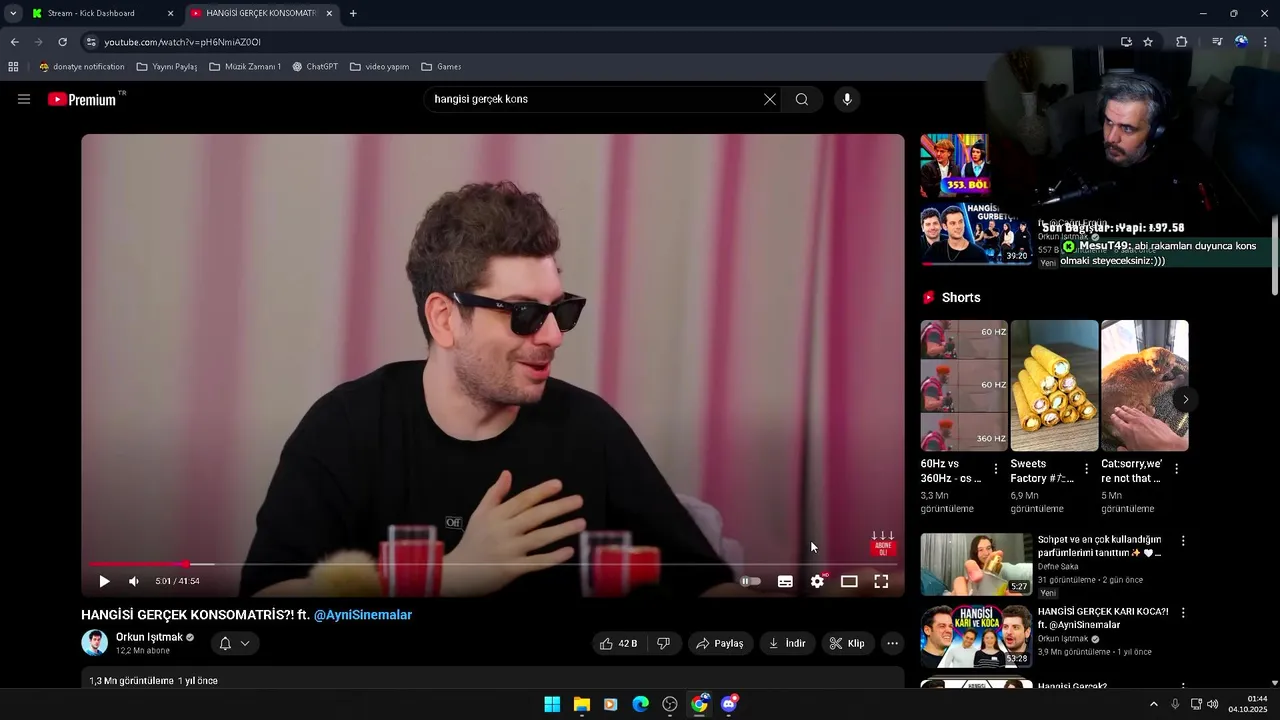
Task: Create a clip with Klip button
Action: [x=847, y=643]
